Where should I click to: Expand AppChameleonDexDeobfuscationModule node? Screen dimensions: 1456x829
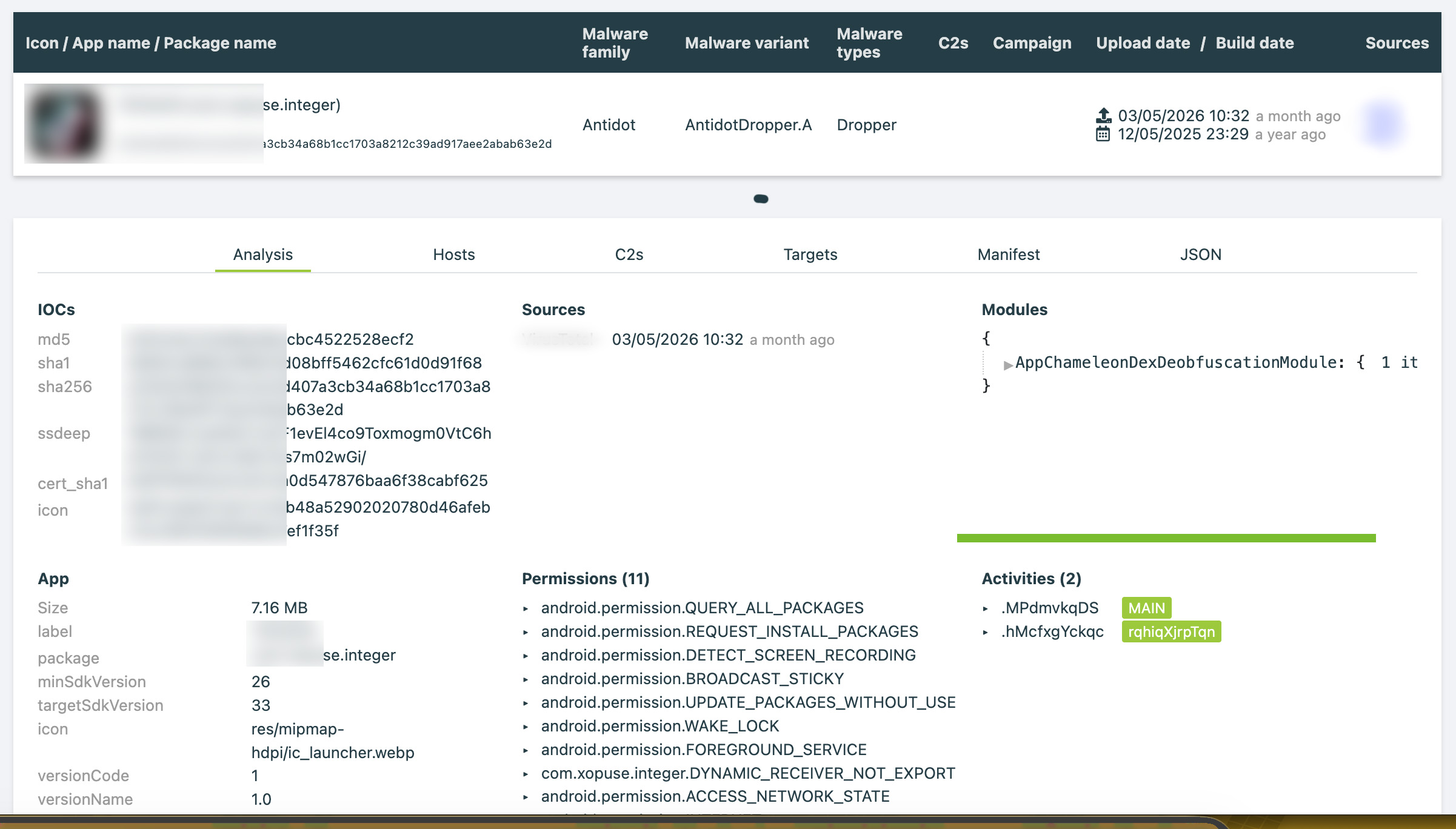(1008, 364)
